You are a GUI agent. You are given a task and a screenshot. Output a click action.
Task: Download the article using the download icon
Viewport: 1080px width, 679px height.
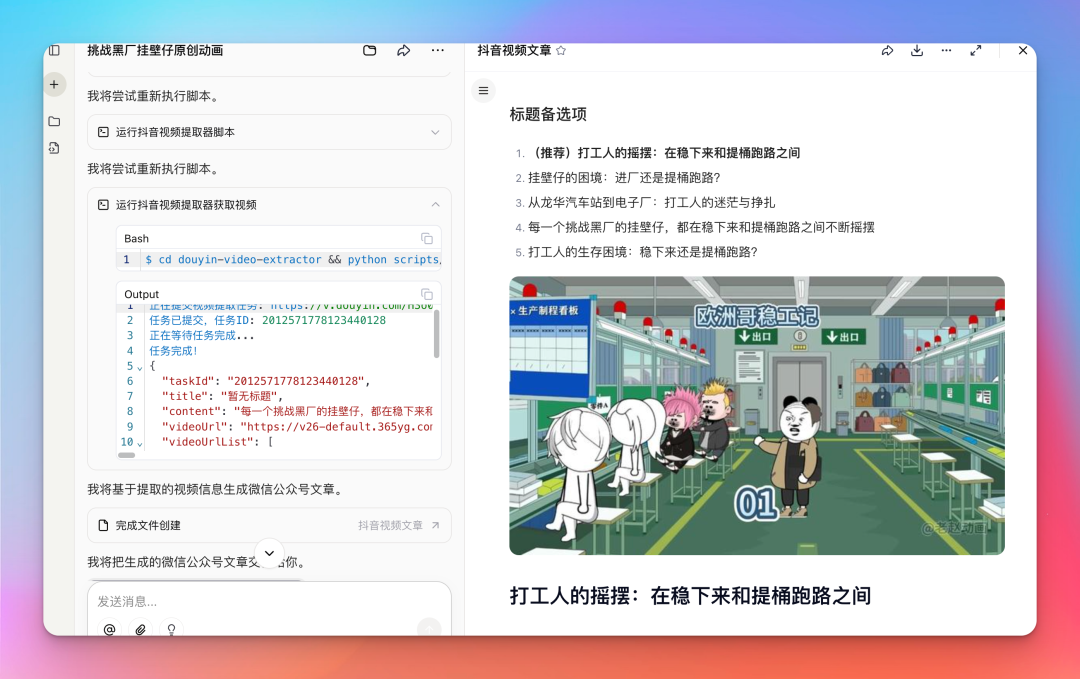(x=916, y=49)
